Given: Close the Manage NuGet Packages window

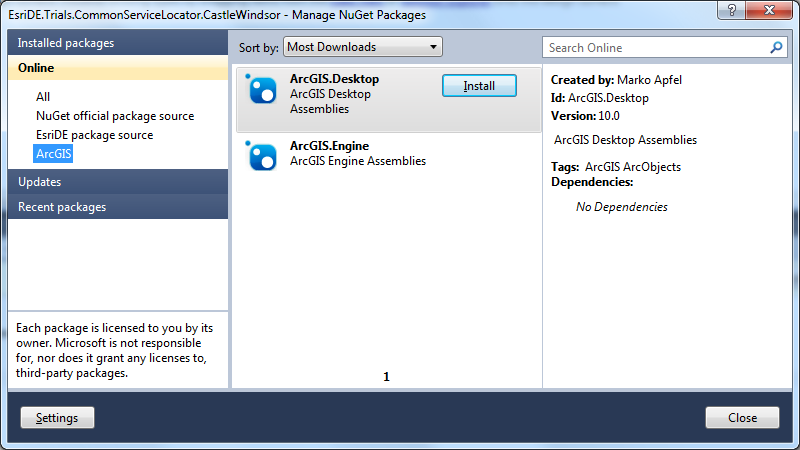Looking at the screenshot, I should pos(769,10).
